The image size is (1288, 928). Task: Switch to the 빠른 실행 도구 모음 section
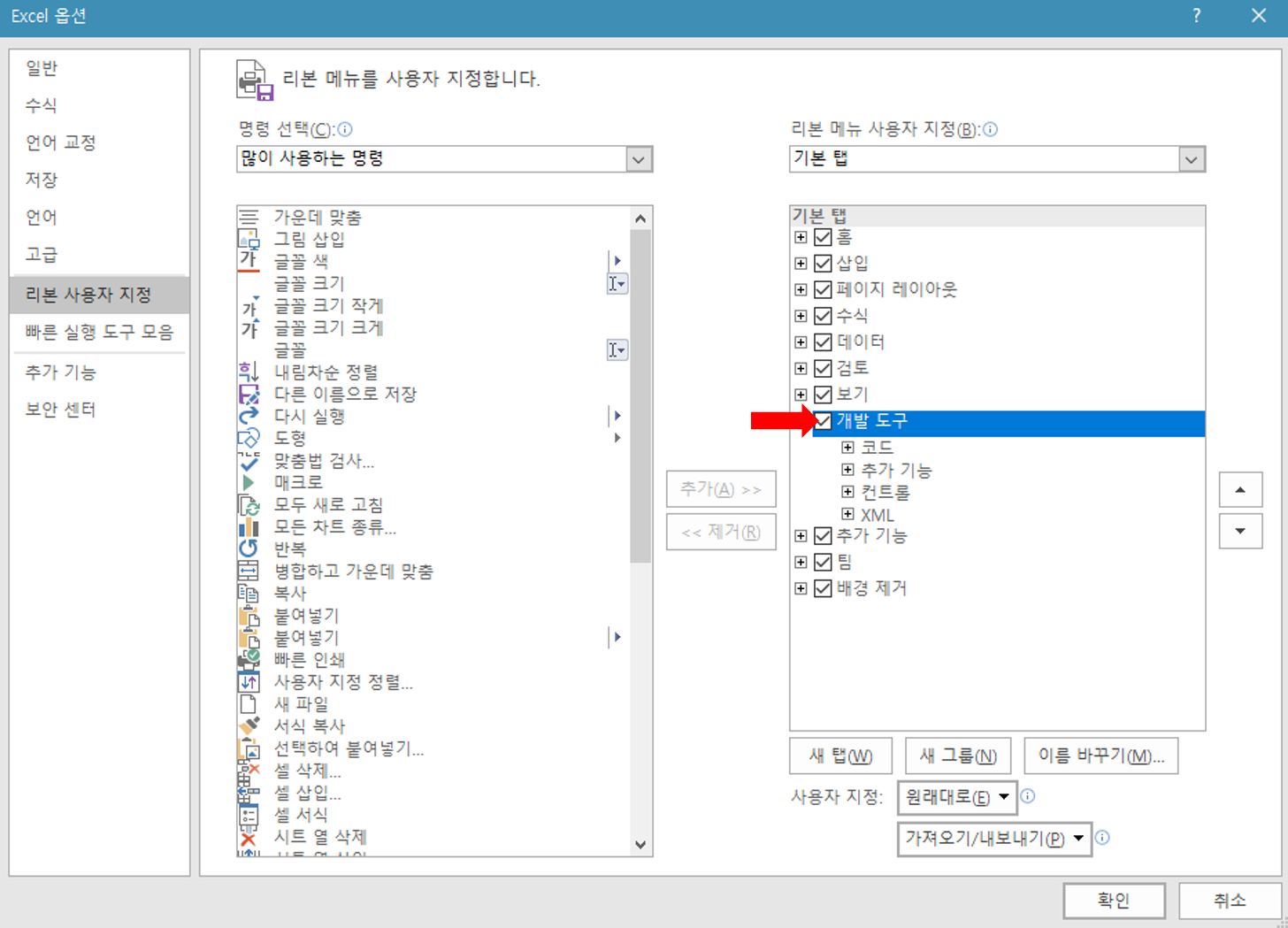99,333
